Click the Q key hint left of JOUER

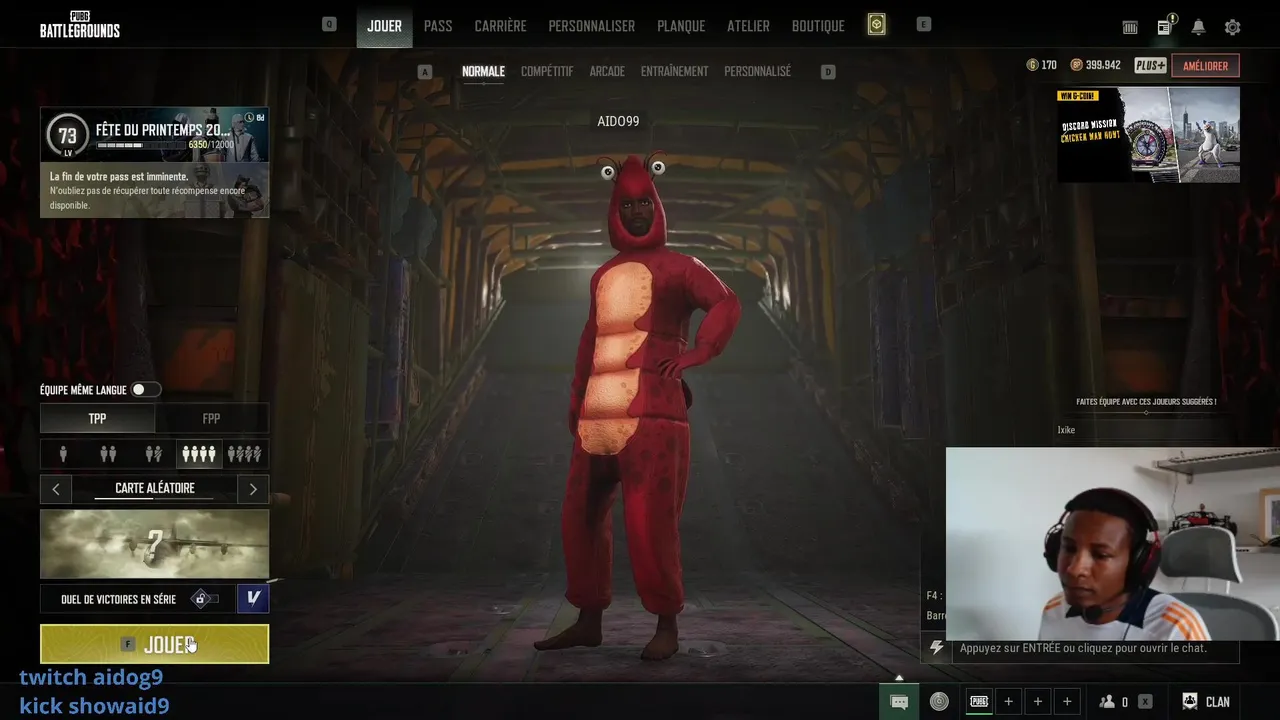click(x=329, y=24)
